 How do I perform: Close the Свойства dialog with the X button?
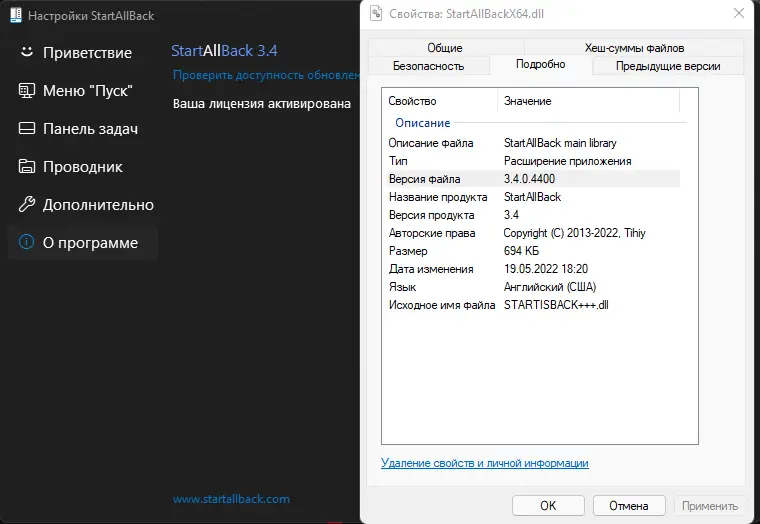pyautogui.click(x=739, y=13)
